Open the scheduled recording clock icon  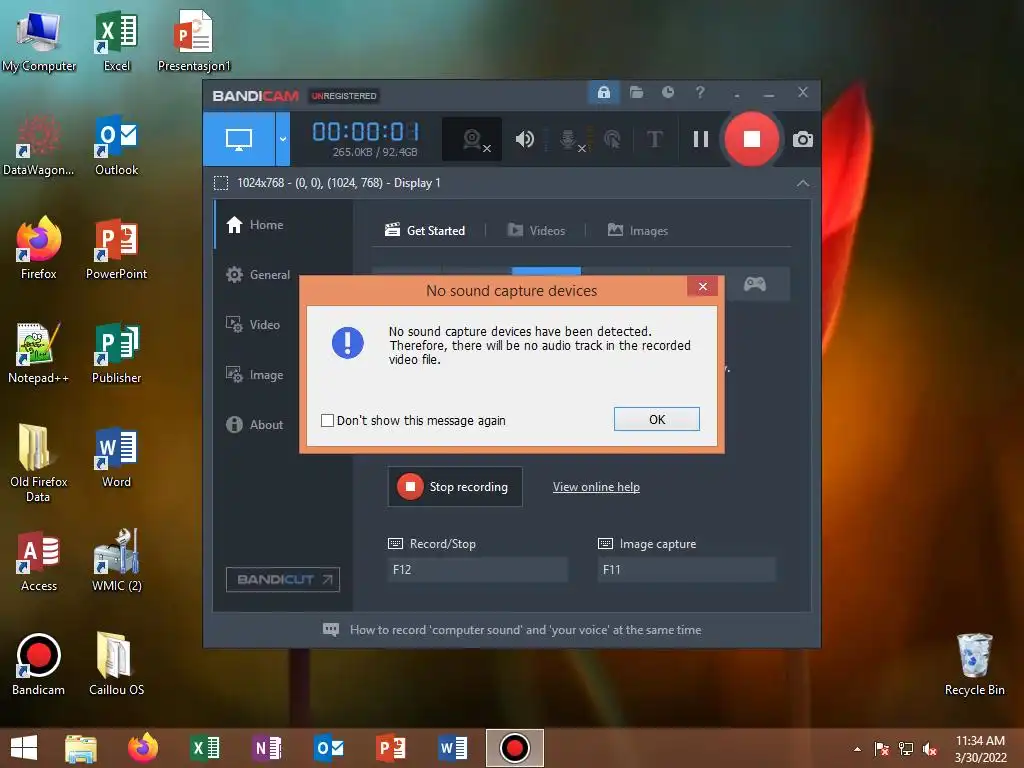667,93
